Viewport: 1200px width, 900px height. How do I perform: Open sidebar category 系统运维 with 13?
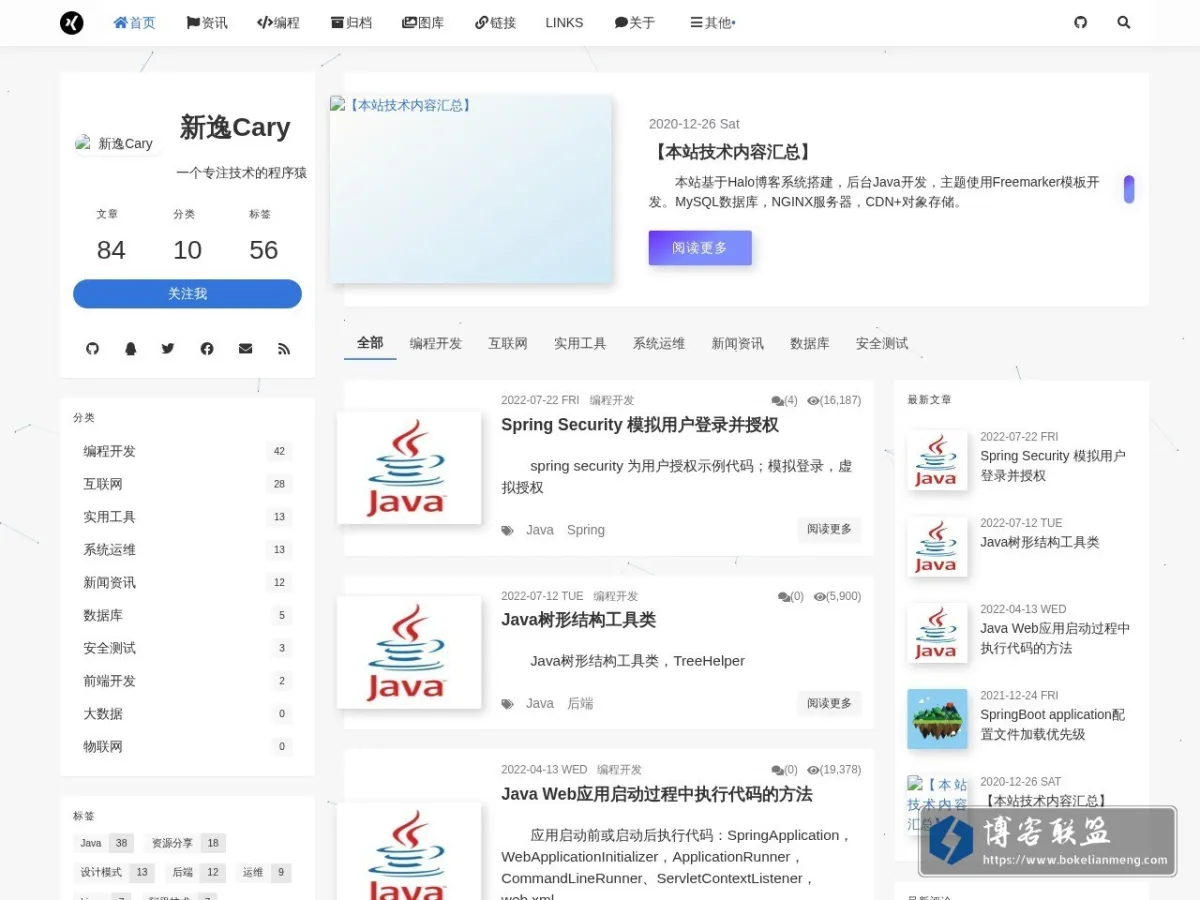coord(187,550)
